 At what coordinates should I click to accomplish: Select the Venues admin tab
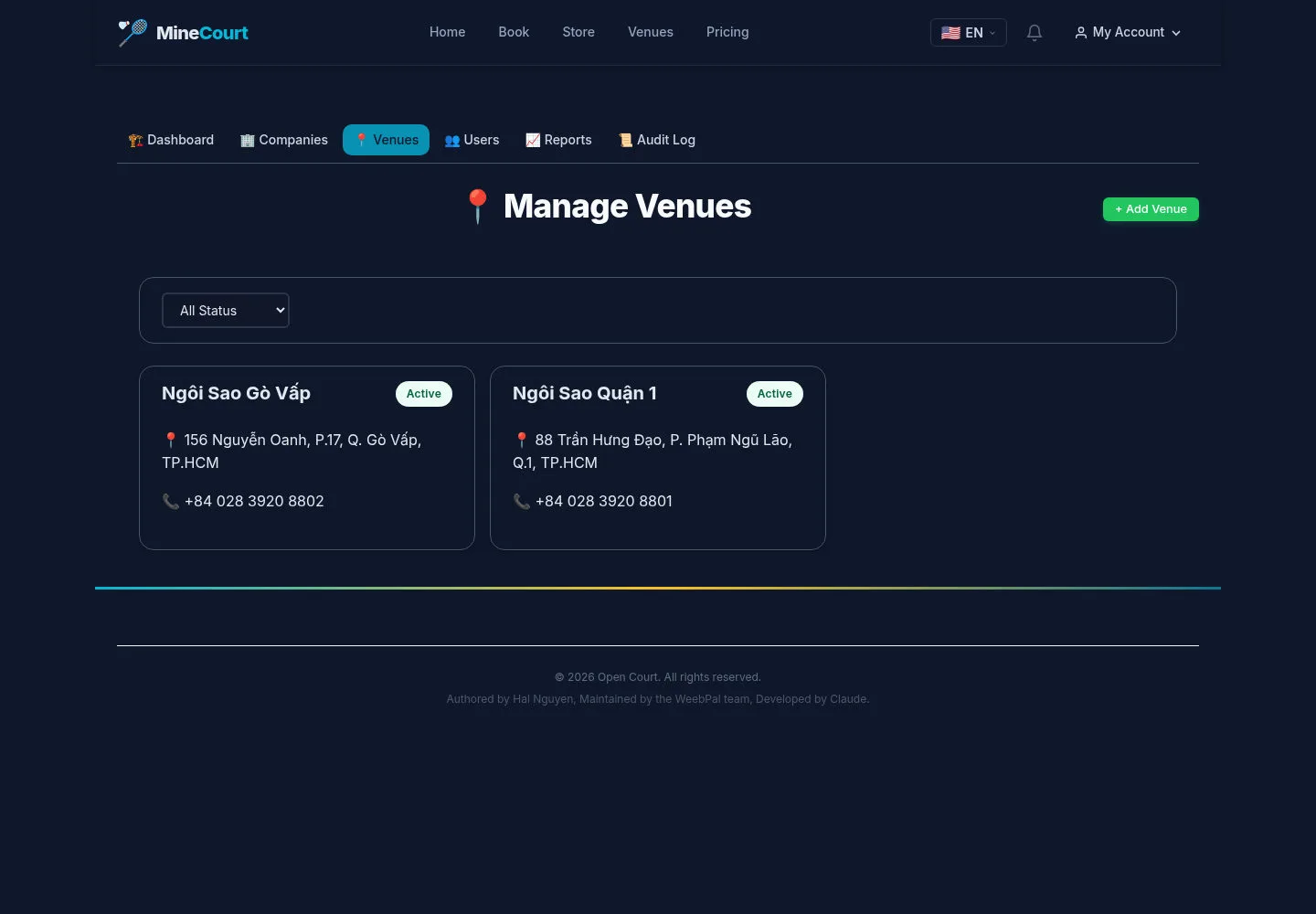pyautogui.click(x=386, y=140)
